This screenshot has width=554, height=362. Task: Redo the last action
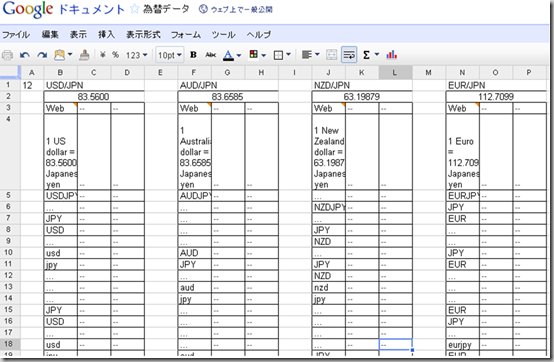[42, 55]
